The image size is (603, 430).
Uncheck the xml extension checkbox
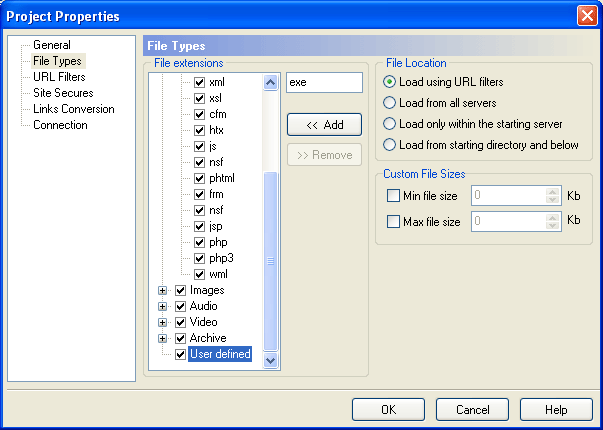pyautogui.click(x=199, y=82)
